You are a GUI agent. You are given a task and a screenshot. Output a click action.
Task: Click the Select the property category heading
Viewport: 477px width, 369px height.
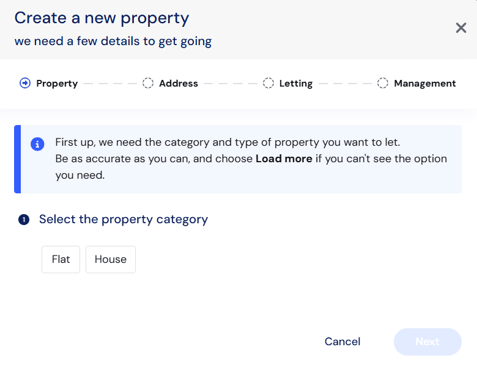pos(123,219)
